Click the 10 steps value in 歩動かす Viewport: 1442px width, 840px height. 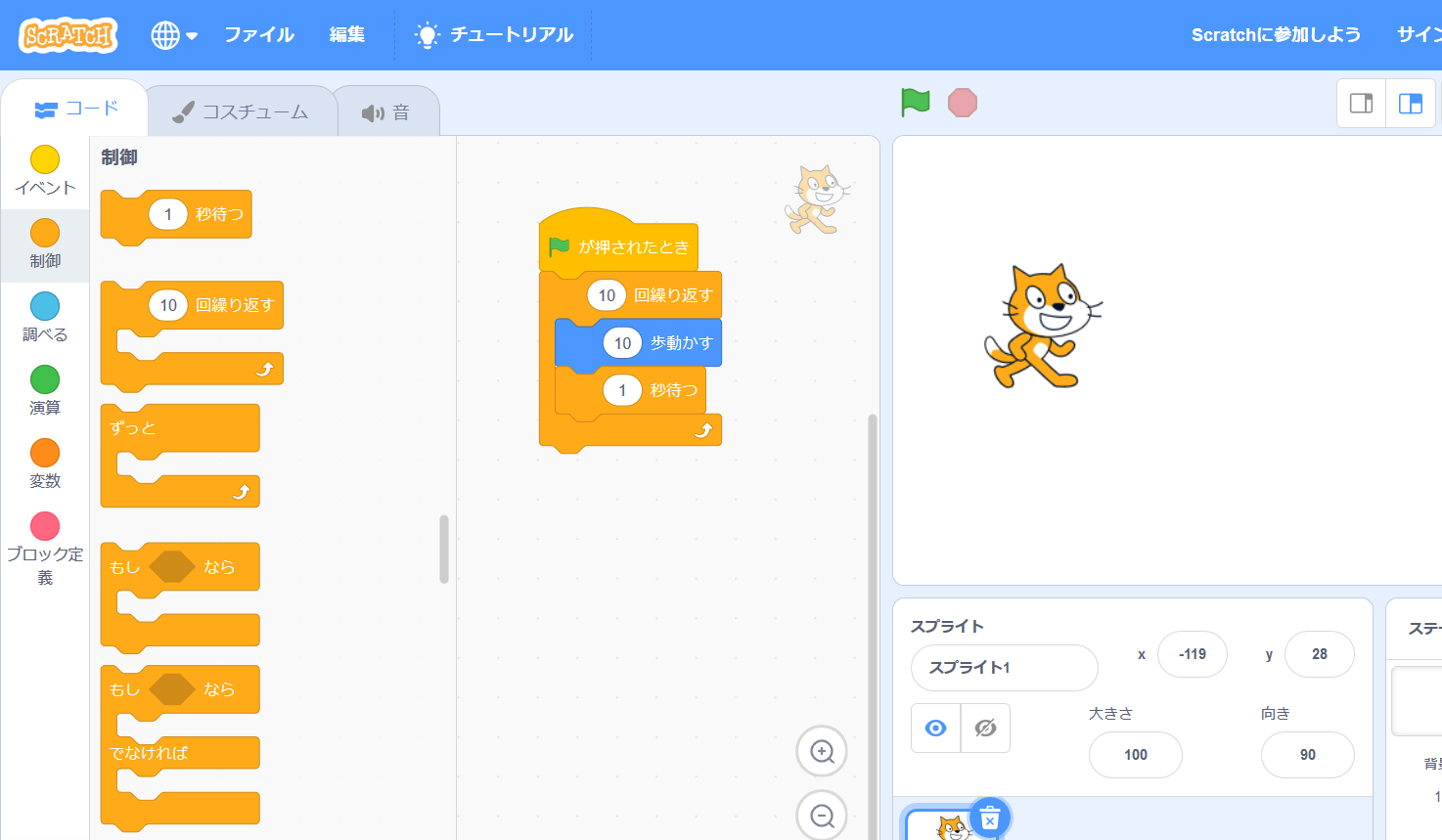pos(622,343)
